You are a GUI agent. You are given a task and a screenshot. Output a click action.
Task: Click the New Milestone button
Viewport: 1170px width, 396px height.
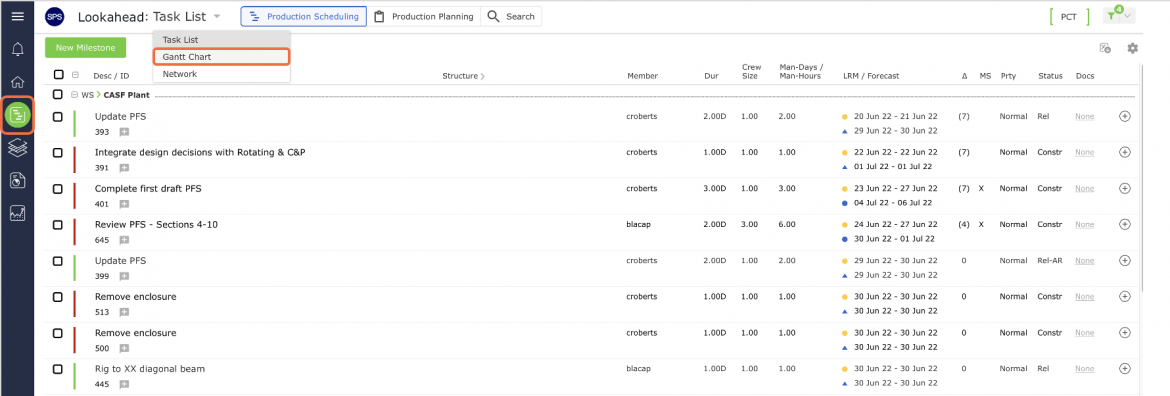tap(86, 47)
